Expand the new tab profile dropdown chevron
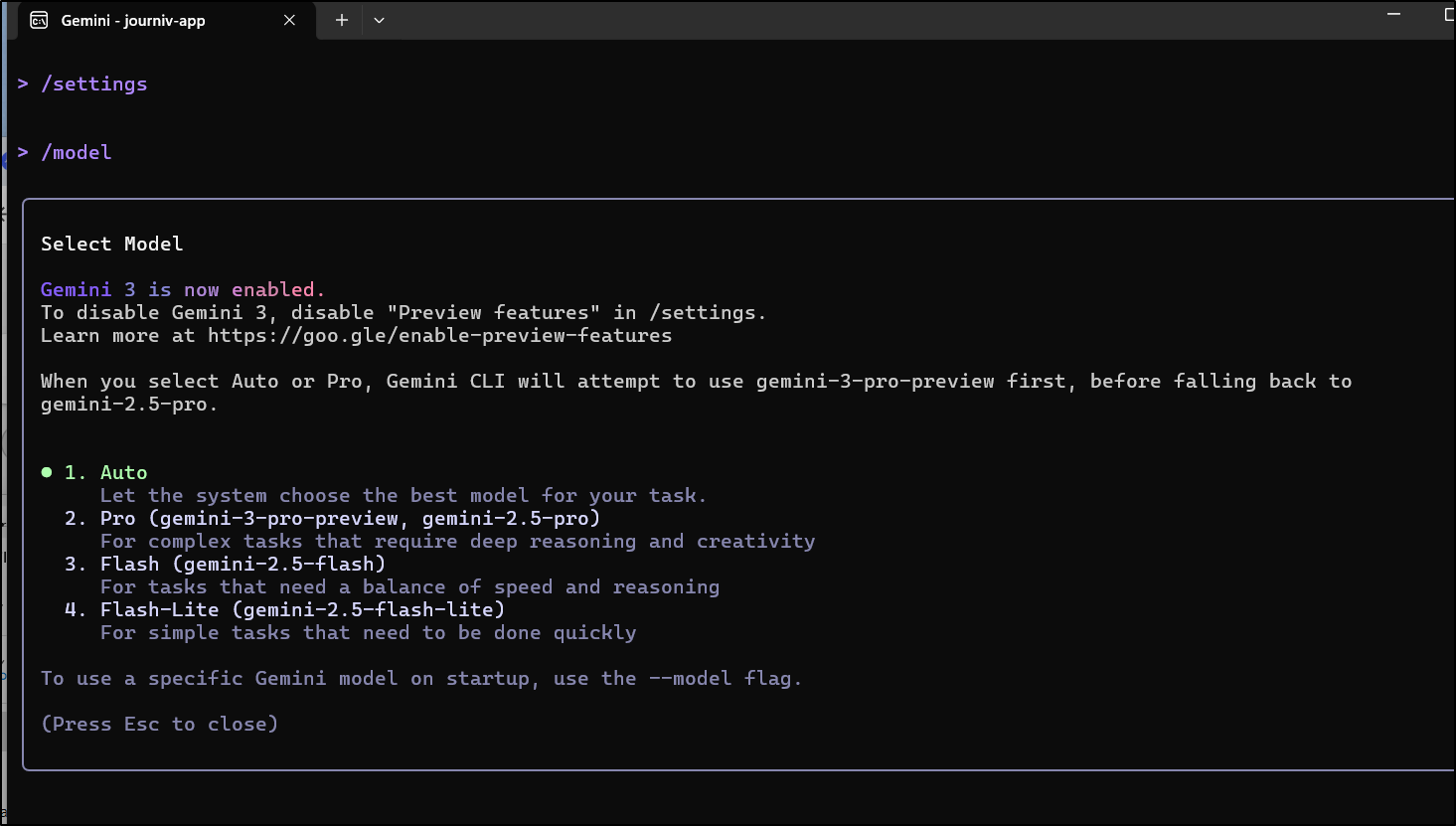1456x826 pixels. click(379, 20)
